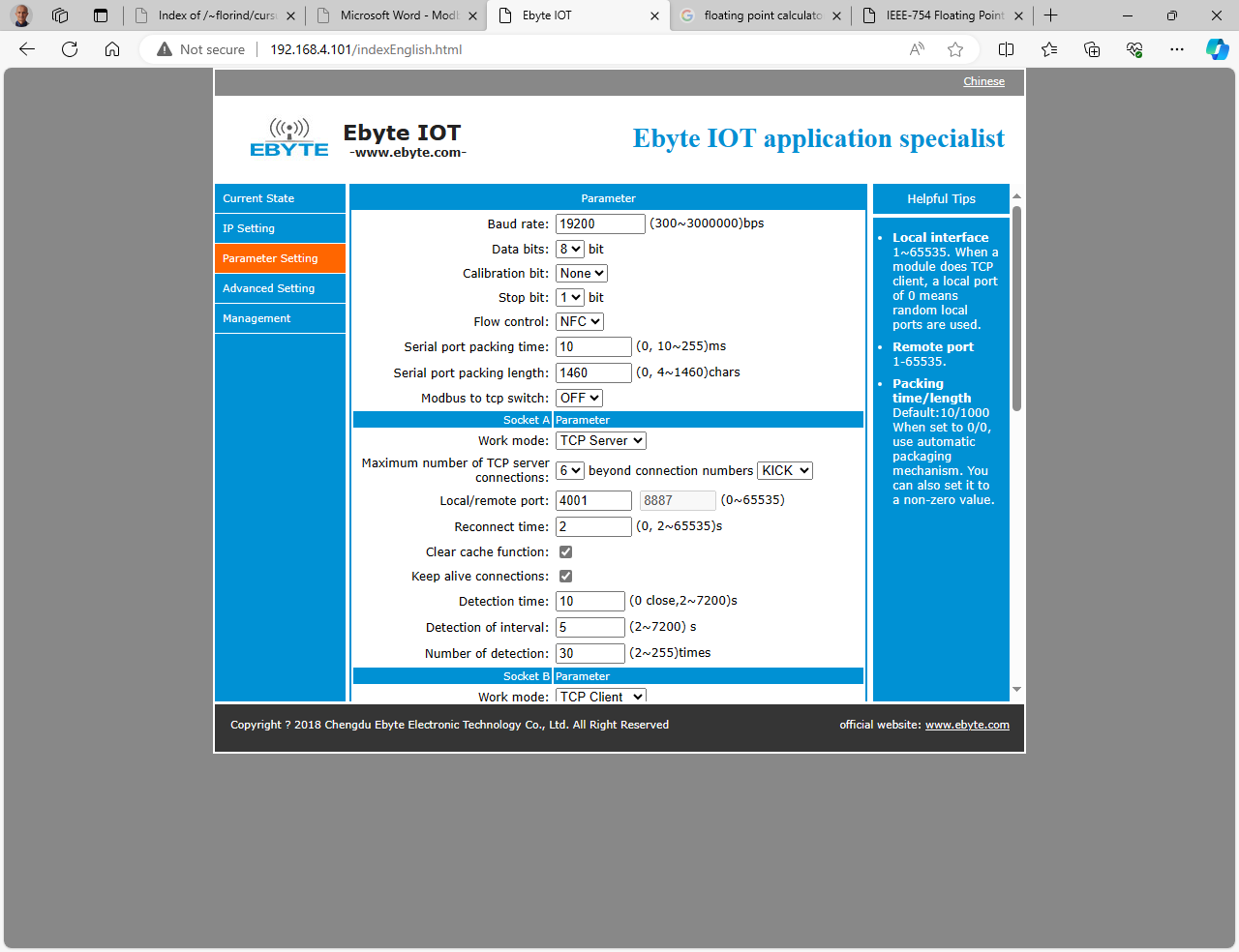The image size is (1239, 952).
Task: Add page to favorites star icon
Action: point(955,49)
